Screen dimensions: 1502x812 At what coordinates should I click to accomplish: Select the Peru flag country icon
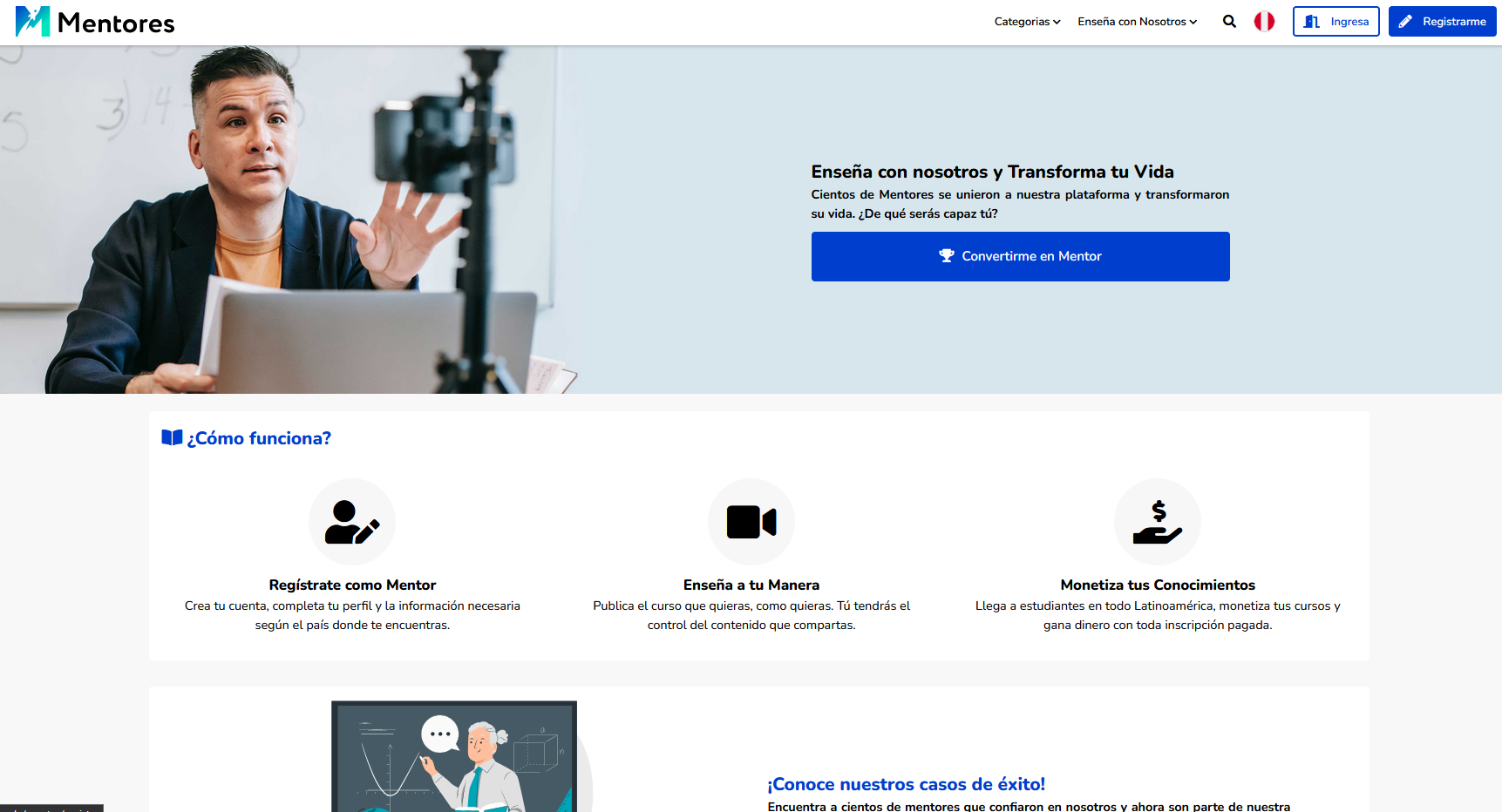(x=1264, y=21)
